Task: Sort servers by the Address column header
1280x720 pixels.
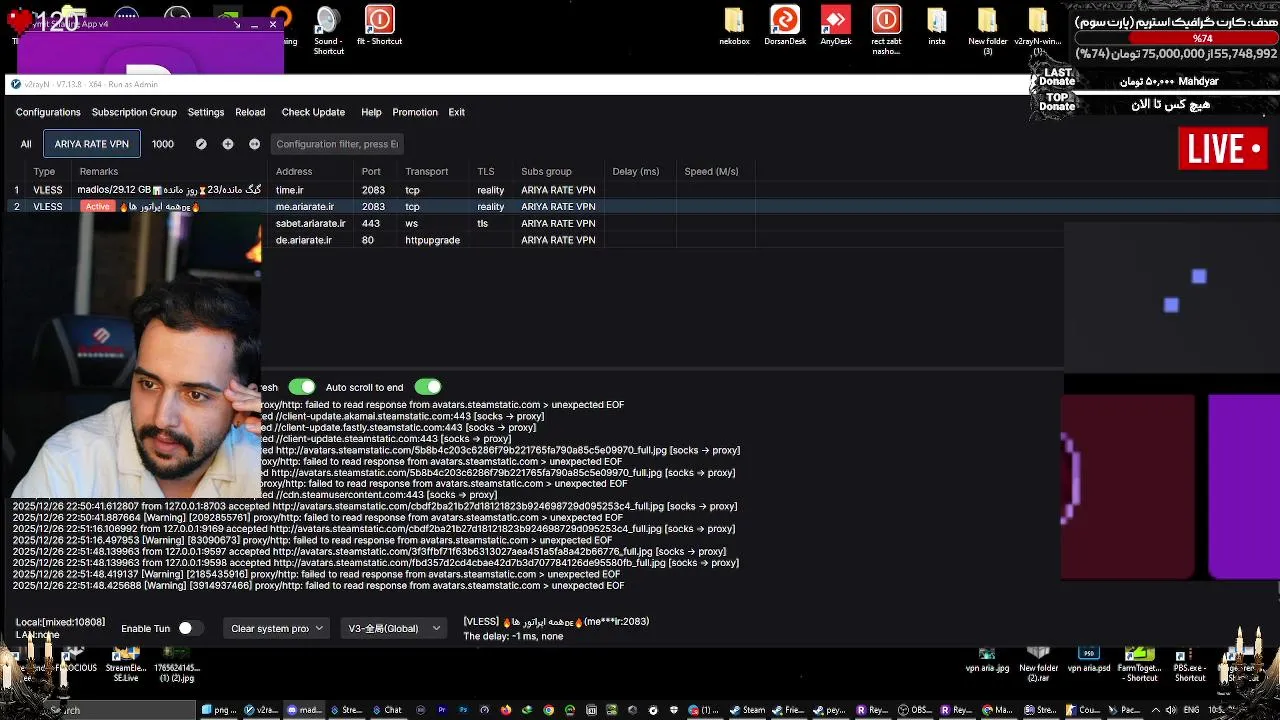Action: 294,171
